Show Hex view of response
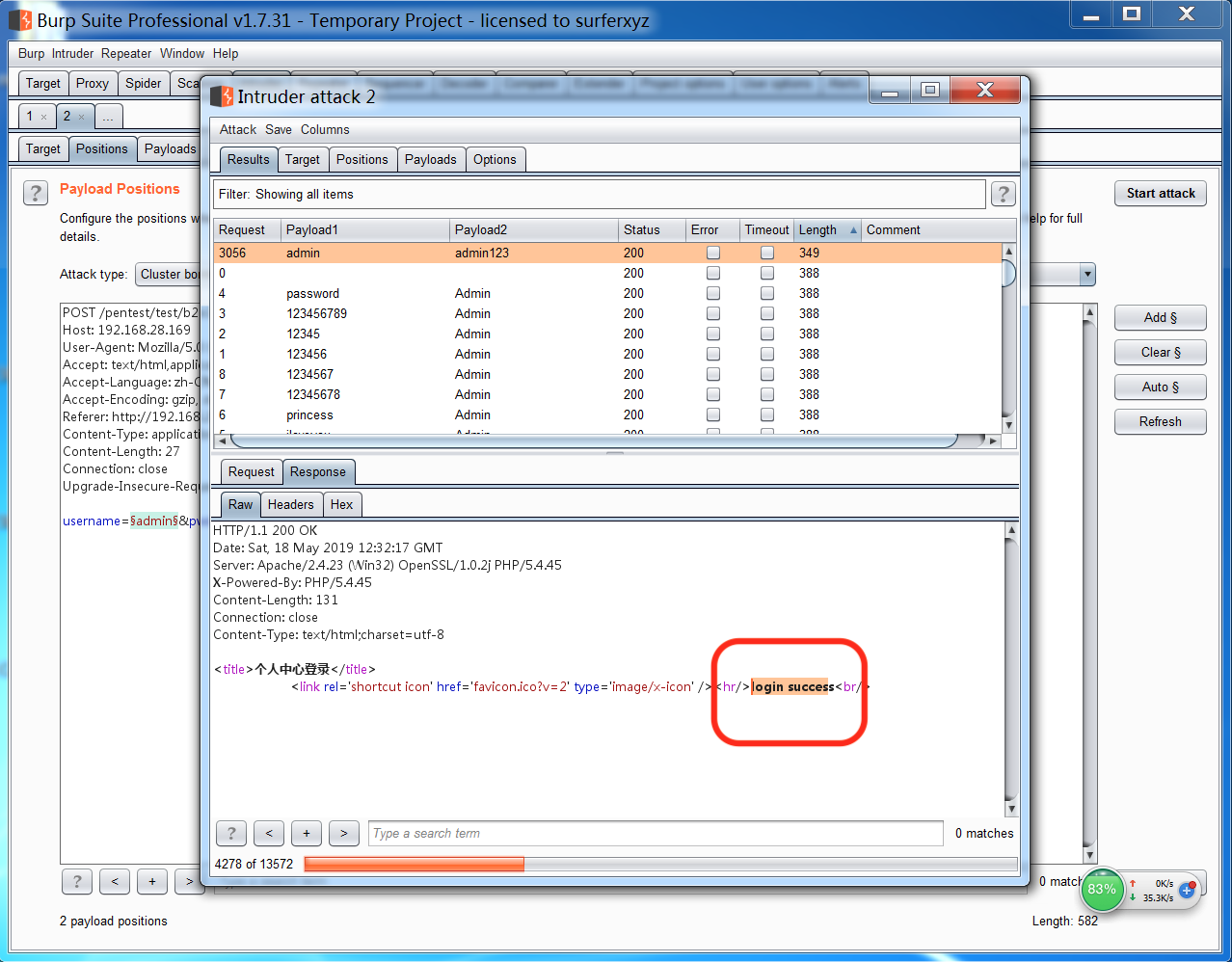This screenshot has height=962, width=1232. tap(342, 504)
